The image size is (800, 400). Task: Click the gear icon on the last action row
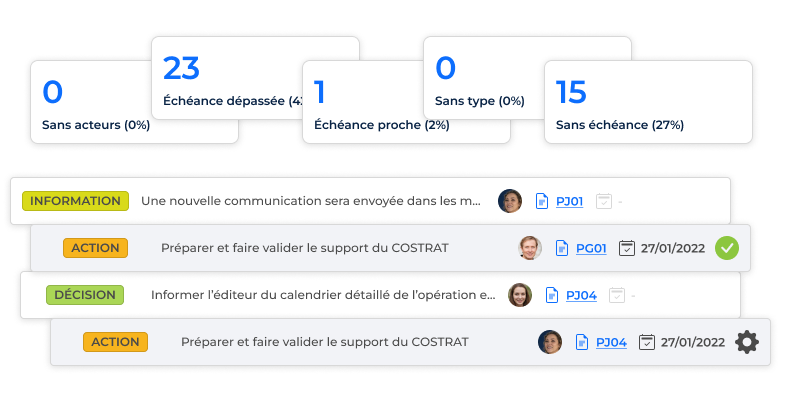(747, 342)
